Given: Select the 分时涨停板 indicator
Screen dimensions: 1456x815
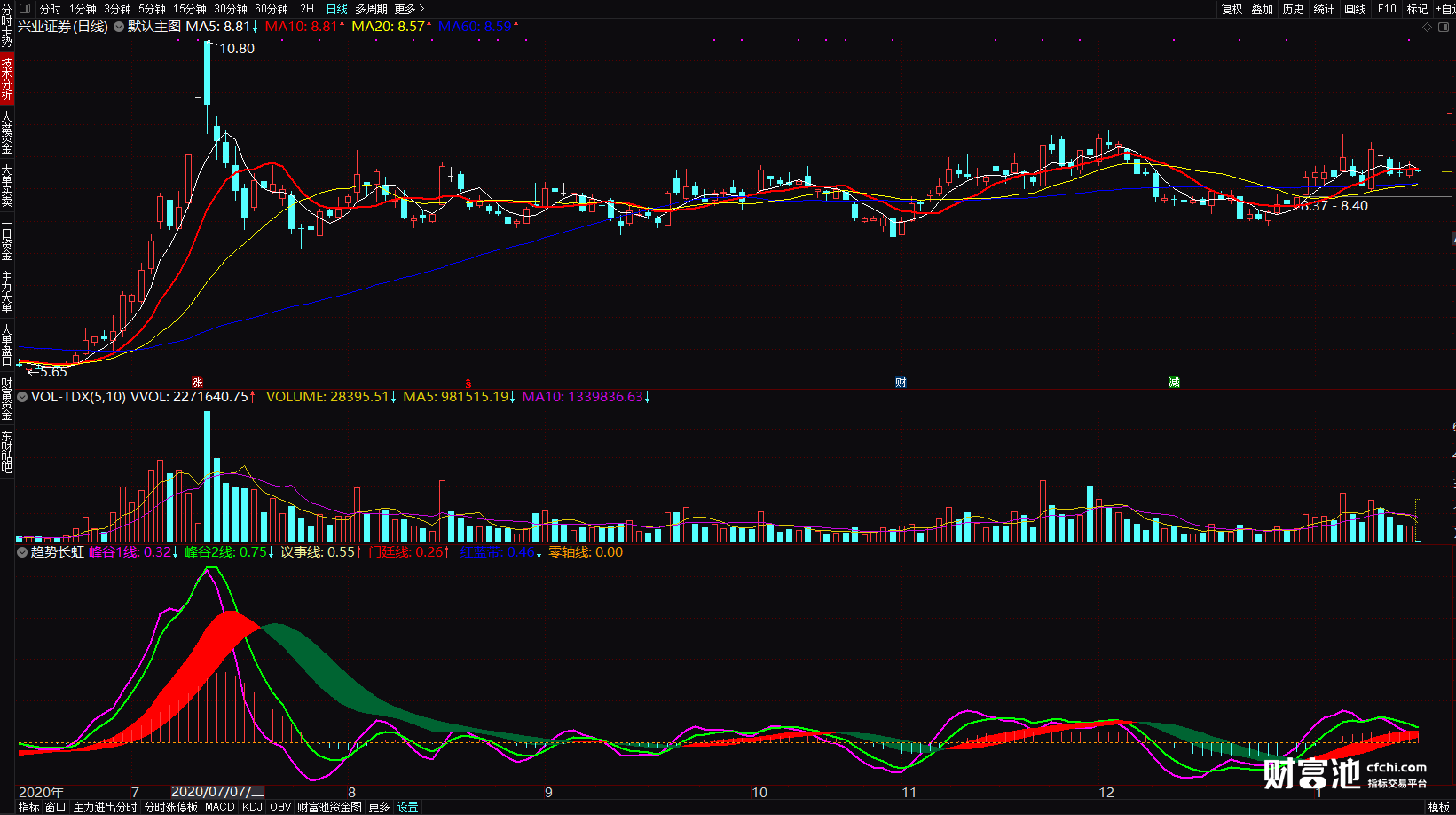Looking at the screenshot, I should (x=171, y=807).
